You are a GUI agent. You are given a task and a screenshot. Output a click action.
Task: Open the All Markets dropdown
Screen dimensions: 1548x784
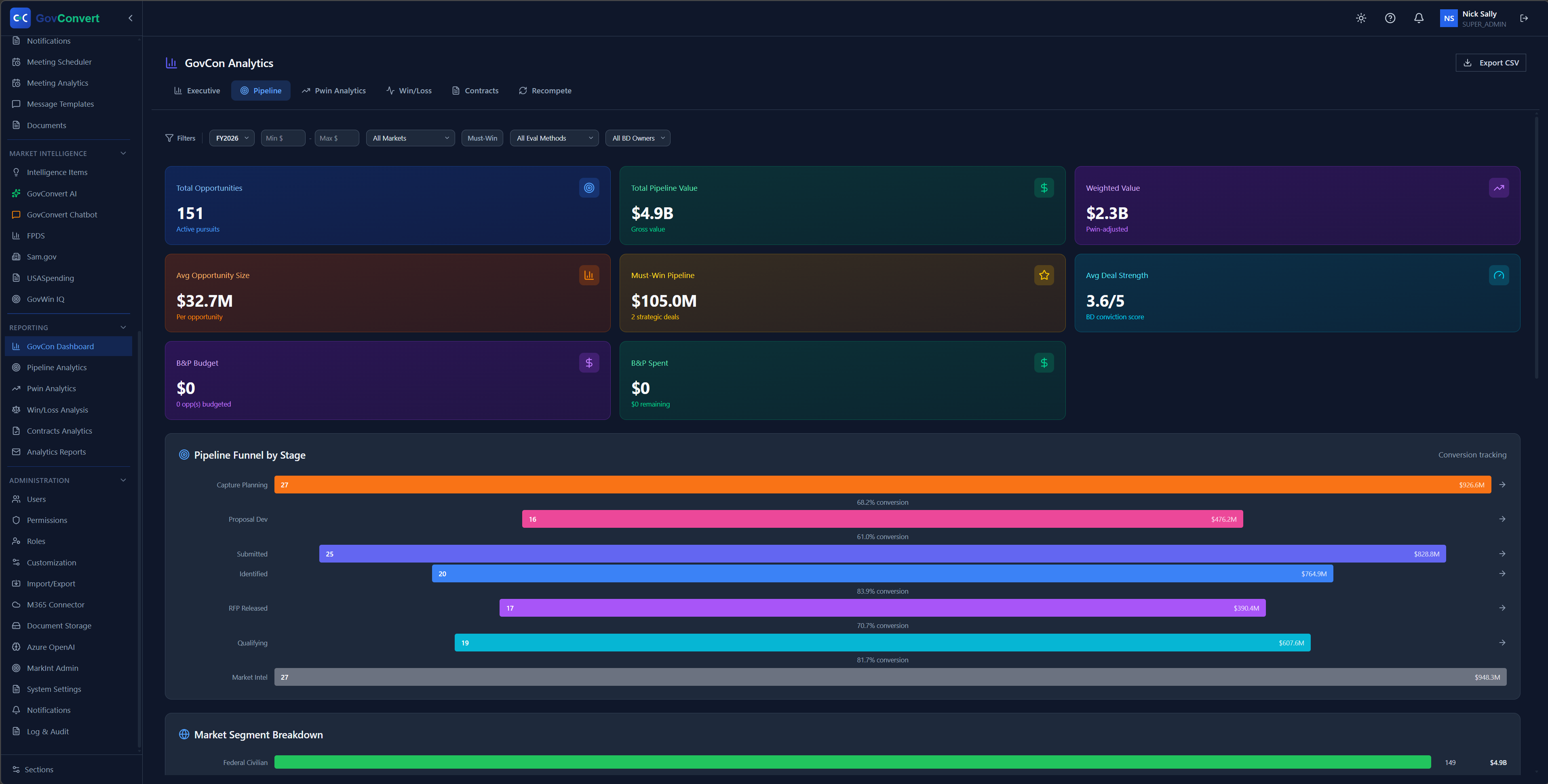point(410,138)
